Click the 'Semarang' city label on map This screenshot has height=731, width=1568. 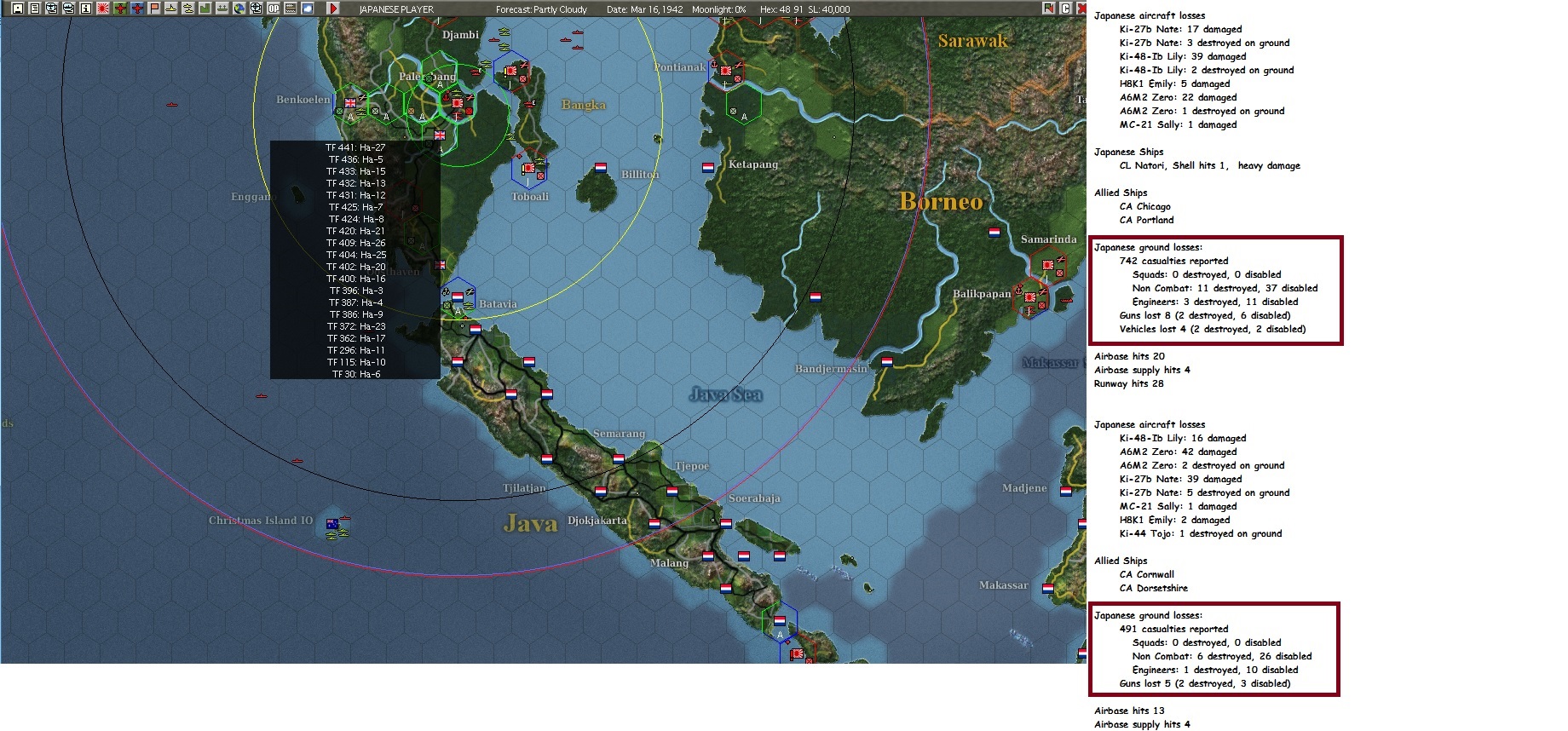coord(619,434)
